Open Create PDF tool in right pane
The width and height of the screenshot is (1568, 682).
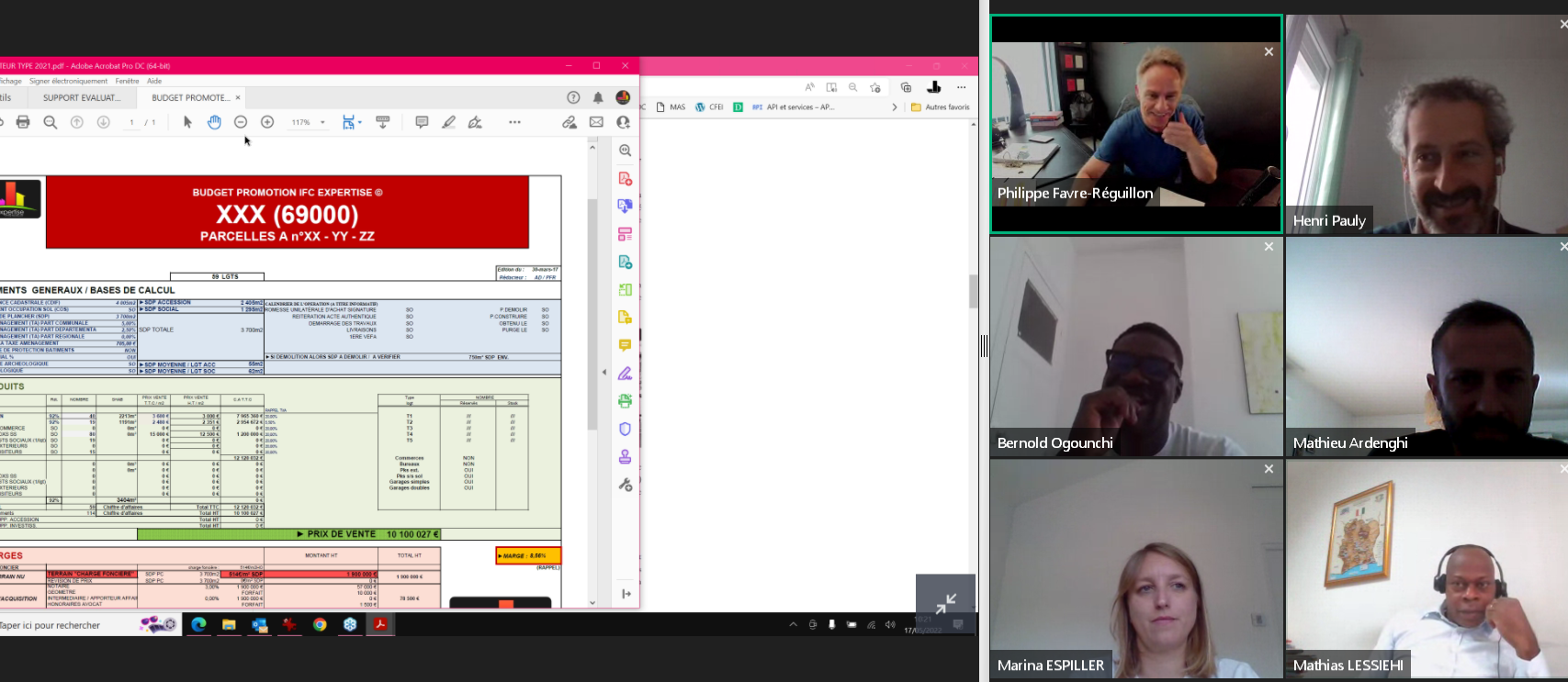tap(626, 179)
